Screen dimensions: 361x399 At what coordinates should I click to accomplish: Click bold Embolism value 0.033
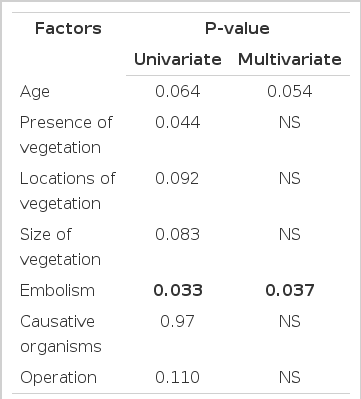pyautogui.click(x=178, y=290)
